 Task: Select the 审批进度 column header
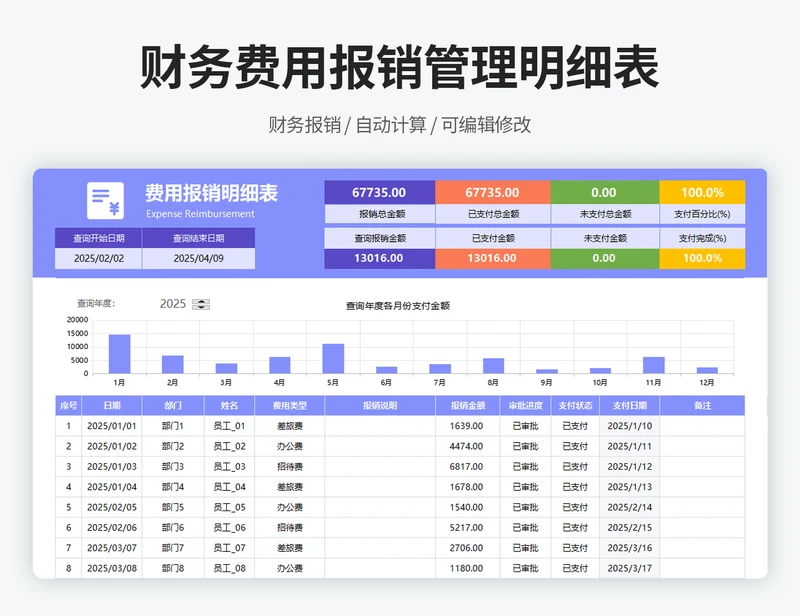[525, 406]
